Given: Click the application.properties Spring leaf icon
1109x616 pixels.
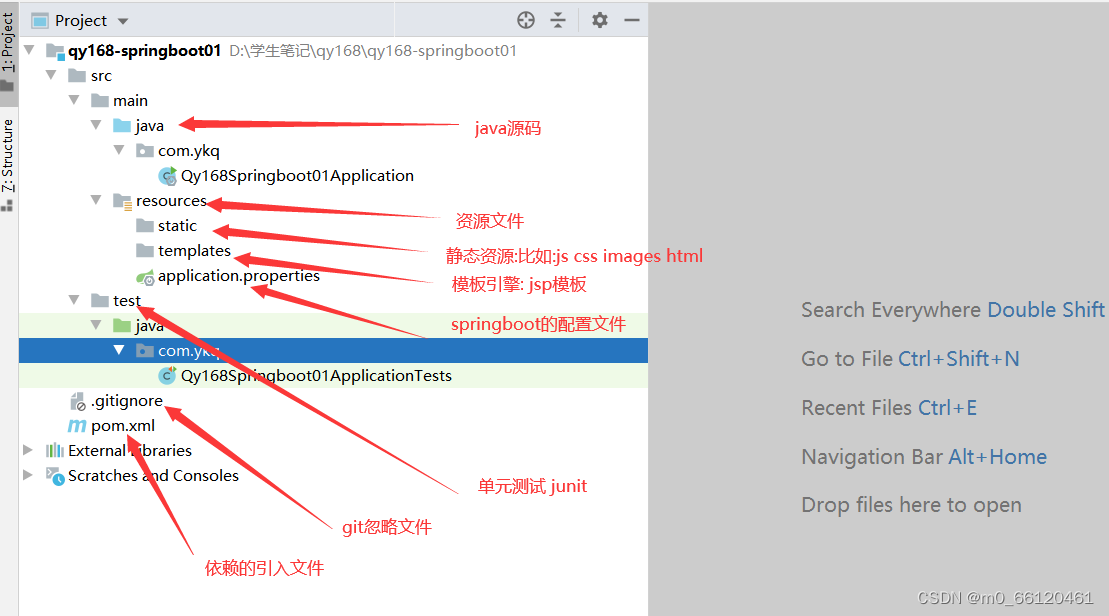Looking at the screenshot, I should [147, 275].
